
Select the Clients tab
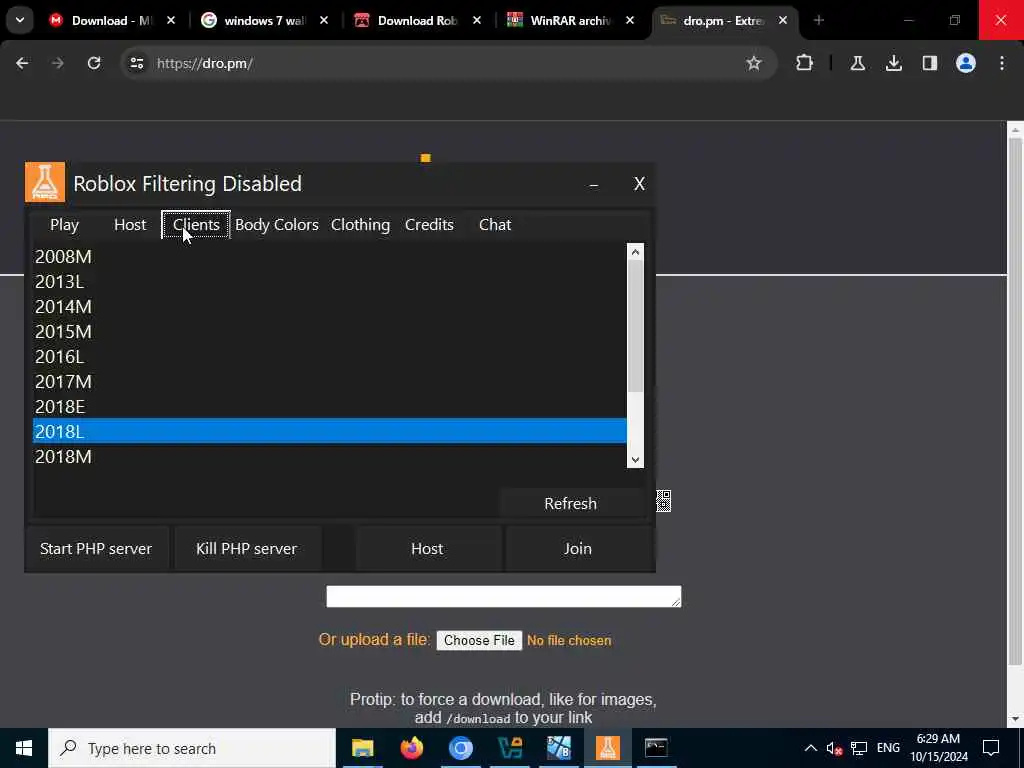[x=196, y=225]
